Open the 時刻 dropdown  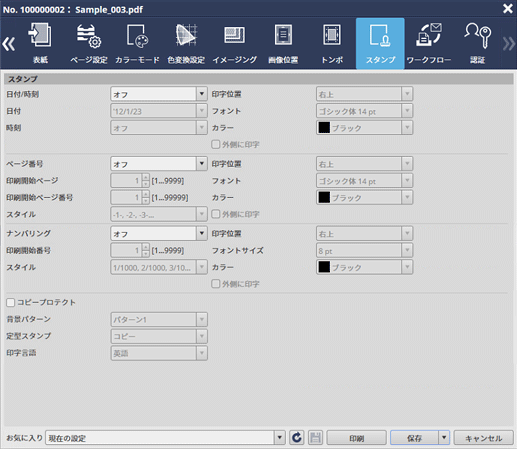click(x=159, y=128)
